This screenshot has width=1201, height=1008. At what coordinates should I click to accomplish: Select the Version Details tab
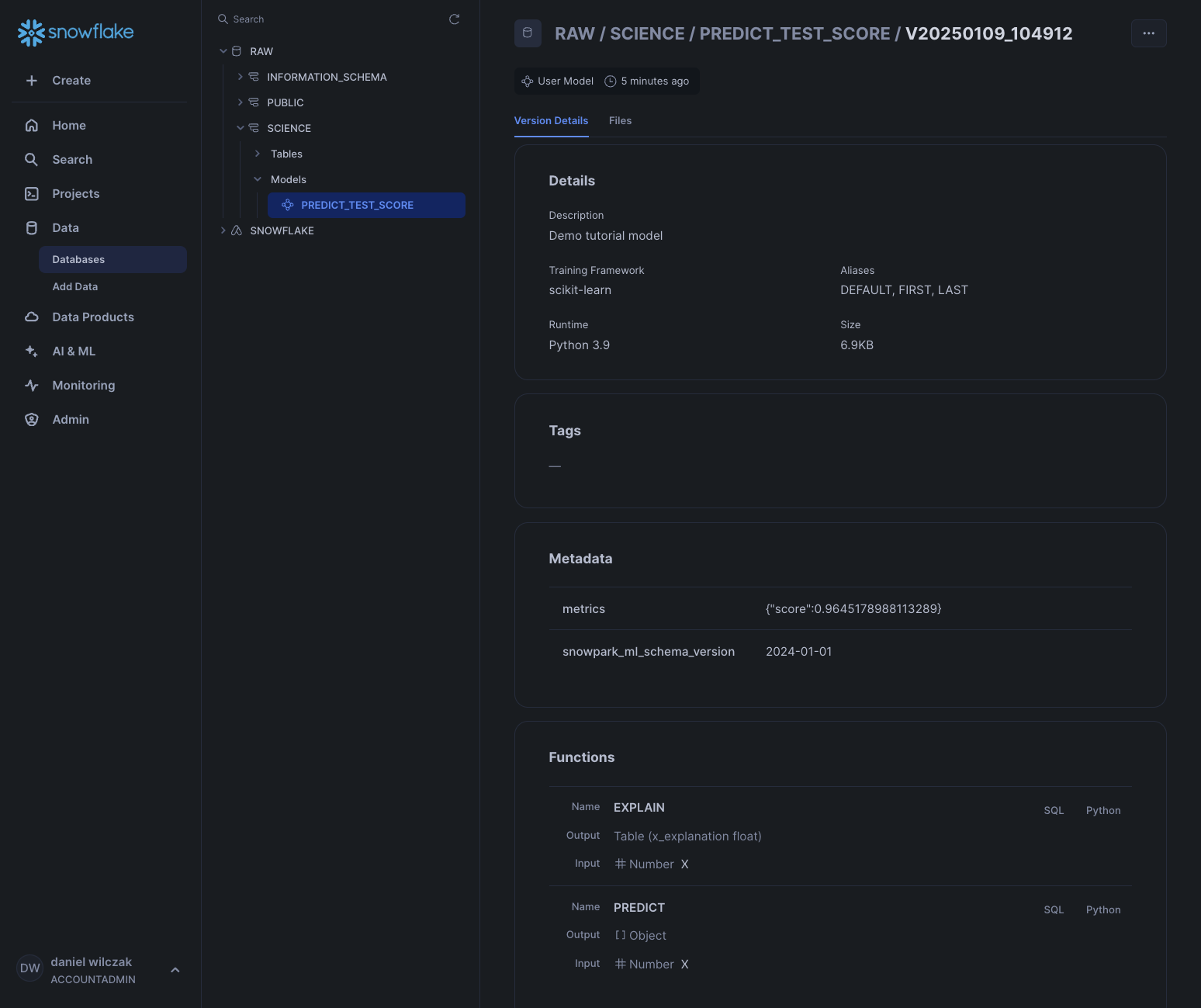pos(551,121)
